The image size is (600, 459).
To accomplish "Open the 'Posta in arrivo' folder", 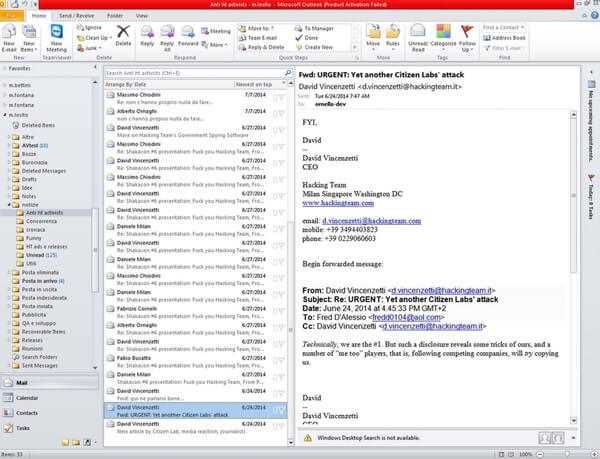I will tap(39, 281).
